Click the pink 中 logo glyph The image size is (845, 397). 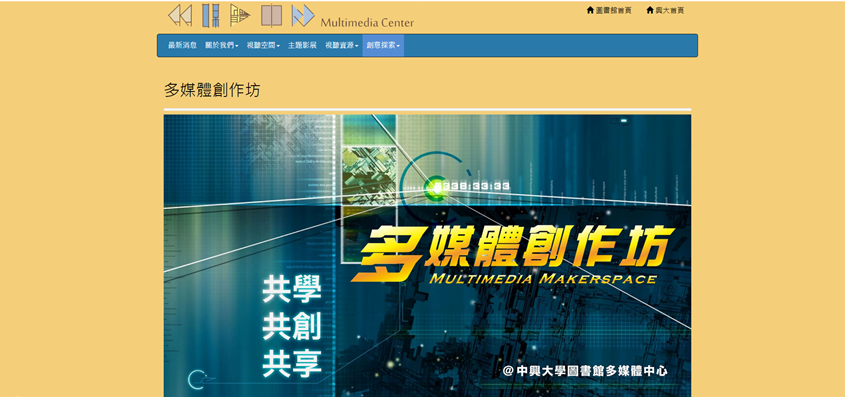coord(272,15)
